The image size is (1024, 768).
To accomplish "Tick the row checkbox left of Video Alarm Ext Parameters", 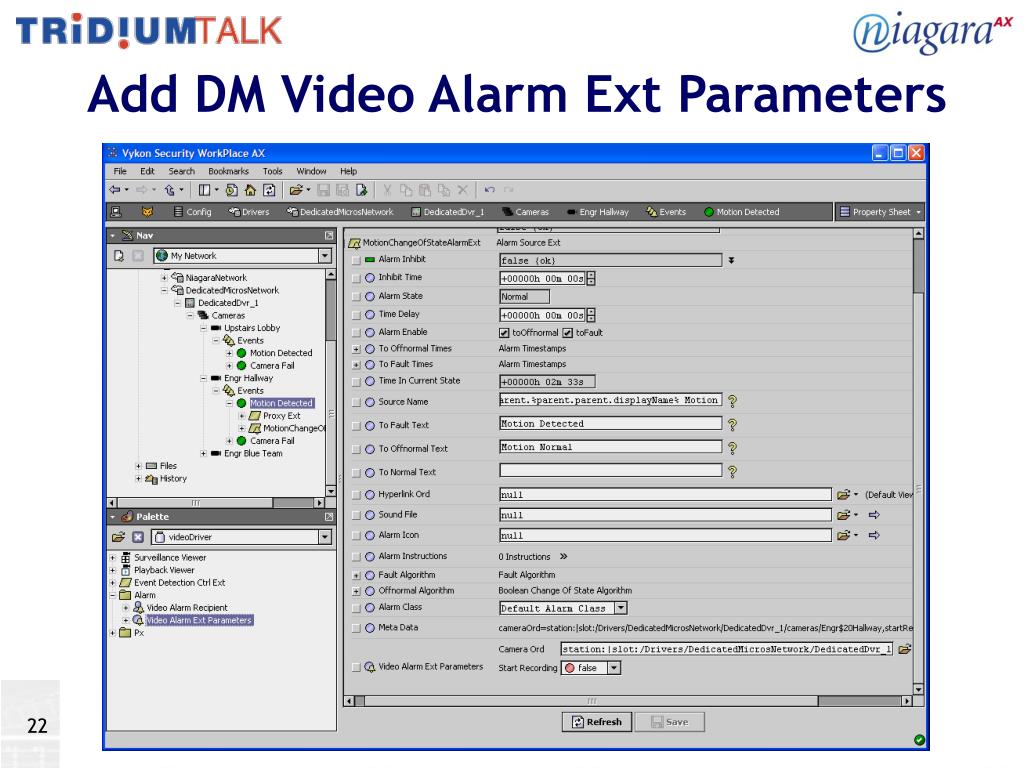I will coord(356,667).
